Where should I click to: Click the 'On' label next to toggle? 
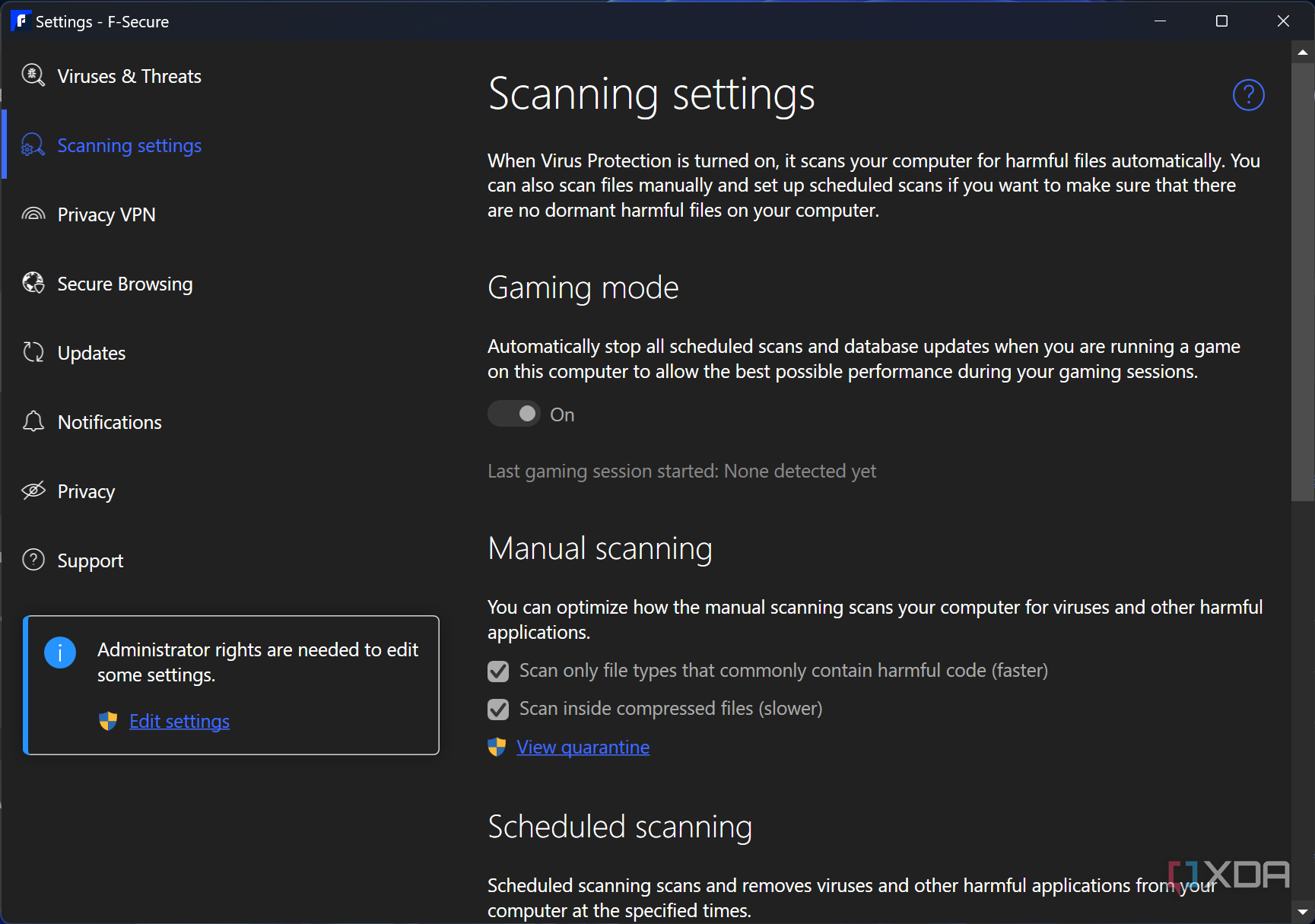pos(562,414)
